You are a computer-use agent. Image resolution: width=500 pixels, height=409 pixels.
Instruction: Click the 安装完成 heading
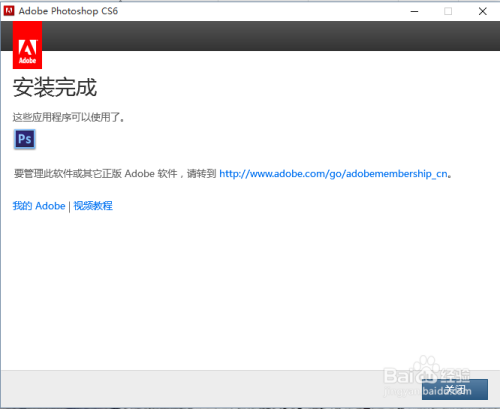coord(55,87)
